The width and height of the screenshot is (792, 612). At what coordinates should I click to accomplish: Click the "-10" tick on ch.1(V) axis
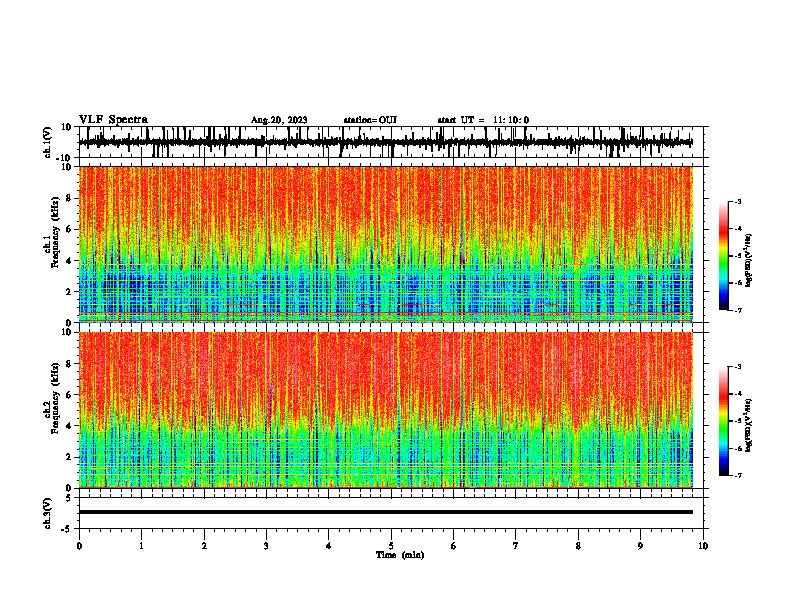click(x=65, y=158)
